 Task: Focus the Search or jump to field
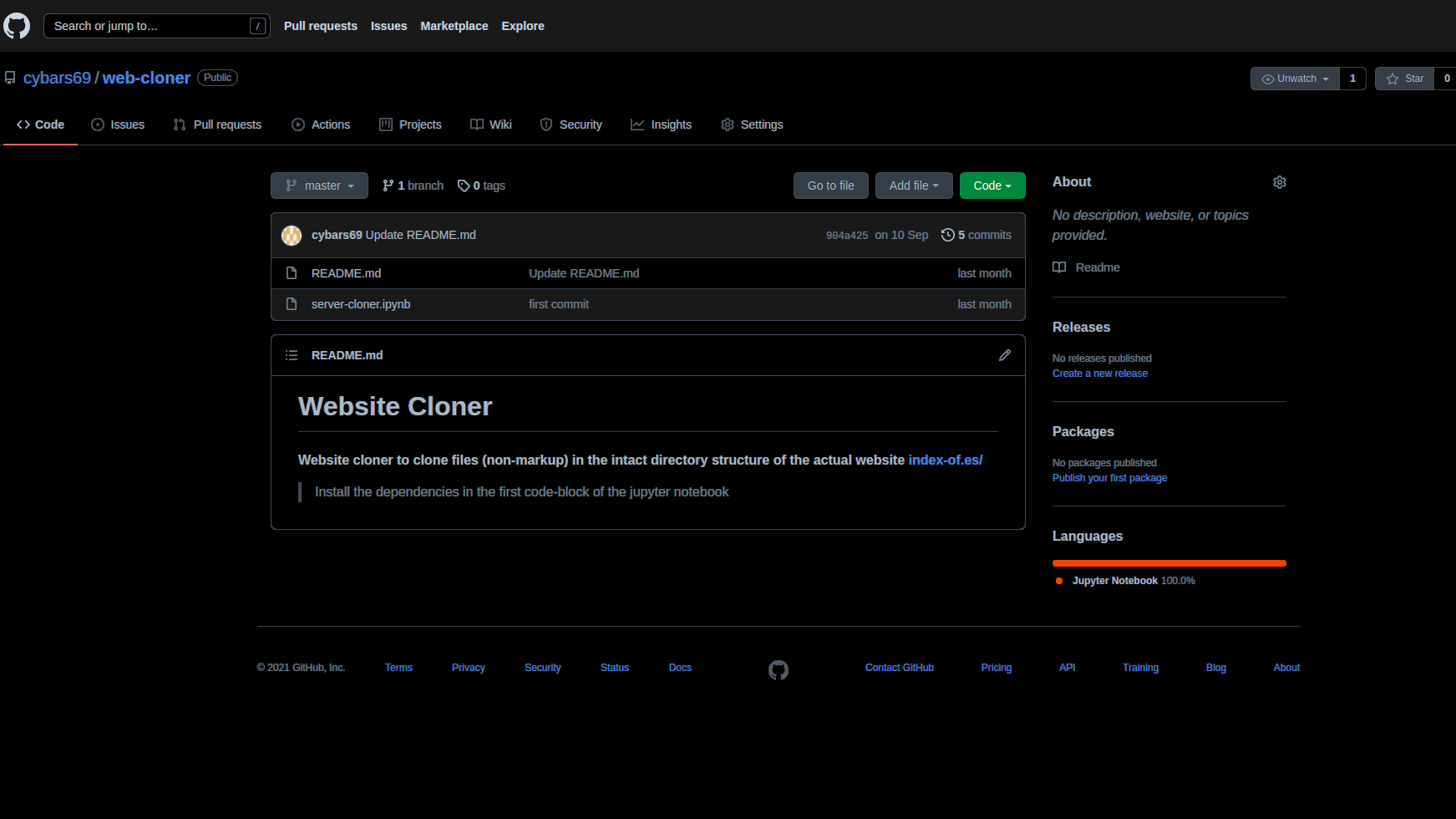click(157, 26)
